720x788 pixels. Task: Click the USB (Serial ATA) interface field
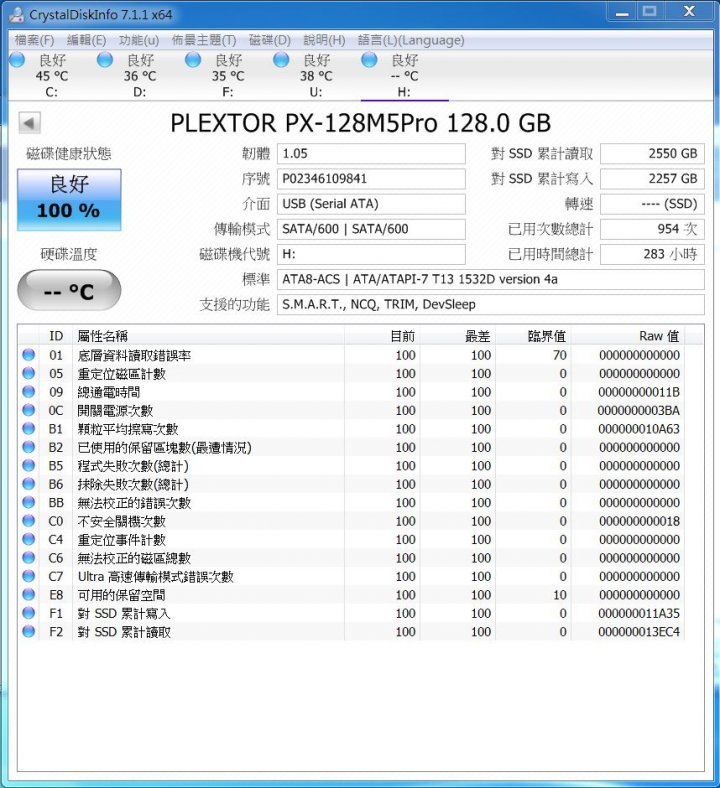(x=371, y=204)
